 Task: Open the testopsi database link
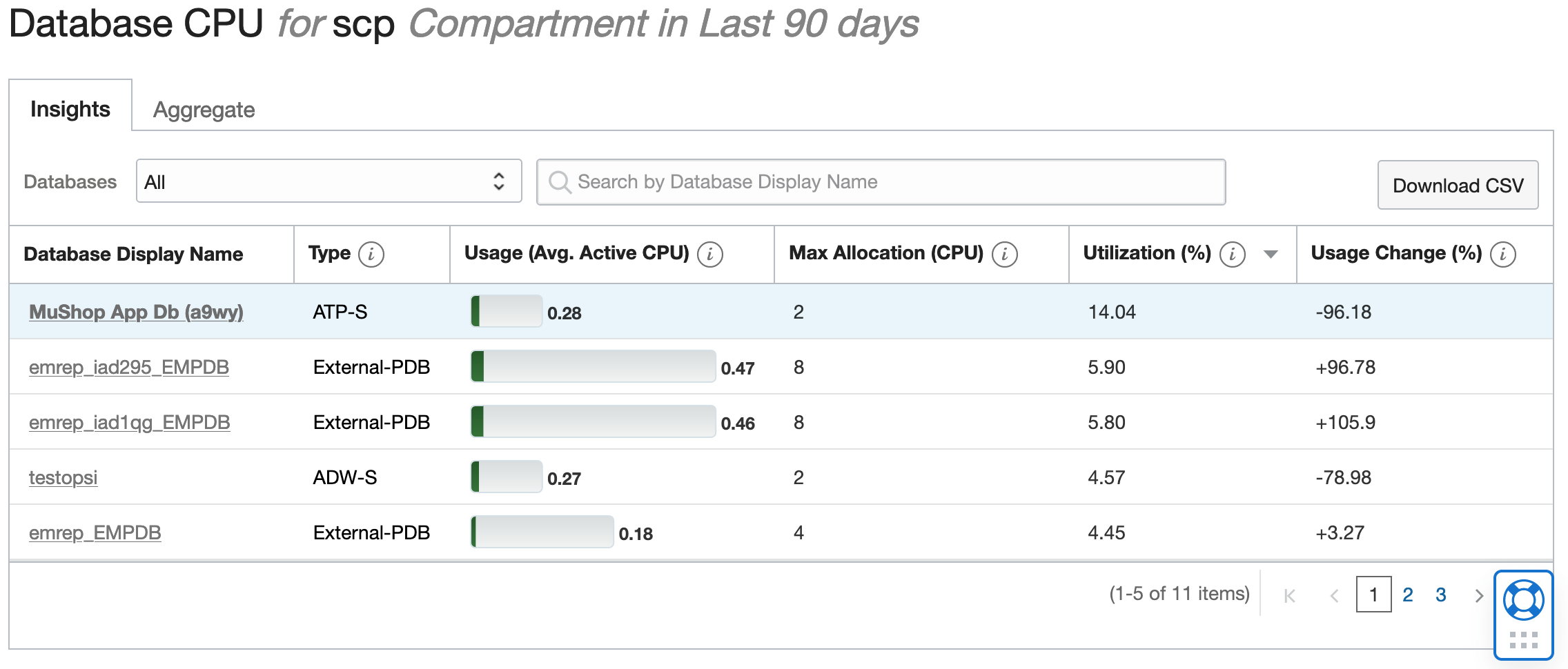pos(63,477)
